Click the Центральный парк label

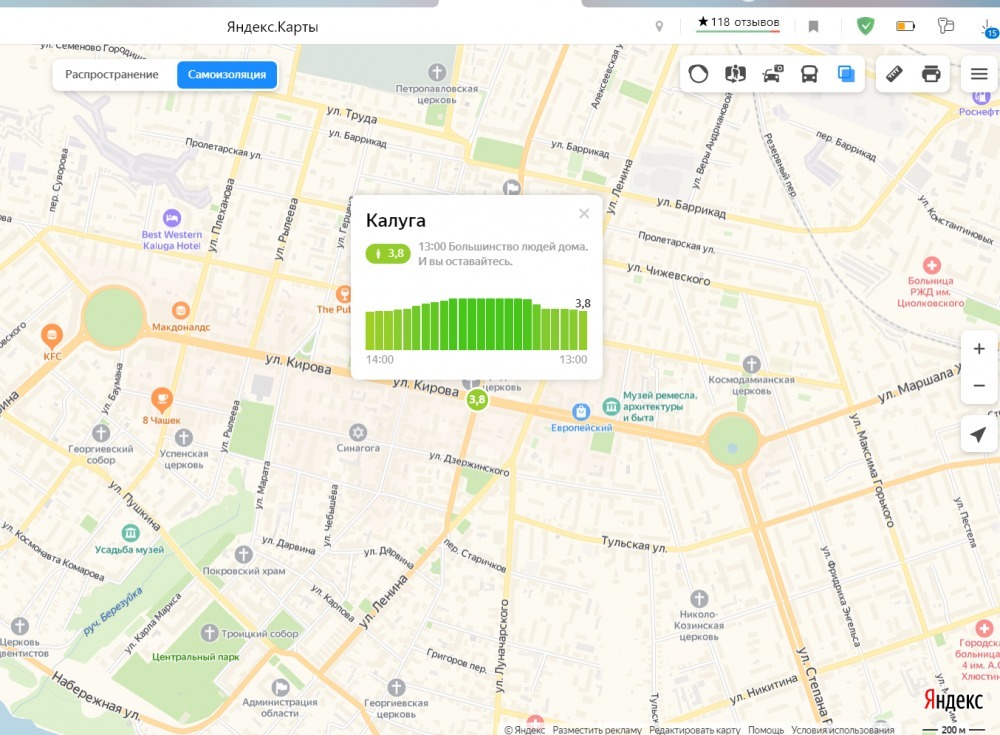click(x=196, y=657)
